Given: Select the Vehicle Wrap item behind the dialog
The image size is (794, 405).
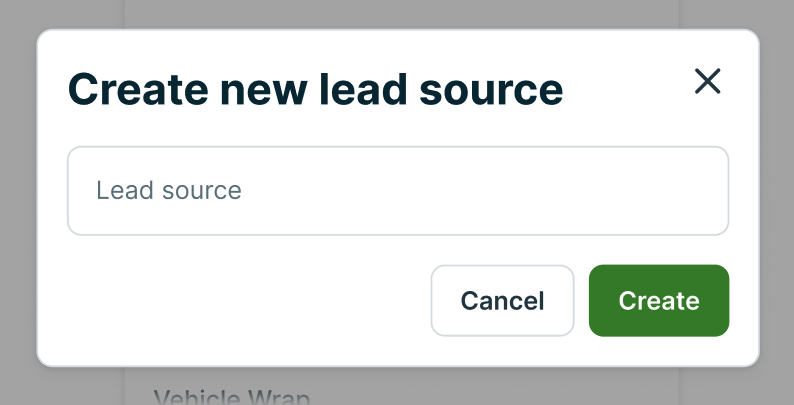Looking at the screenshot, I should [232, 396].
